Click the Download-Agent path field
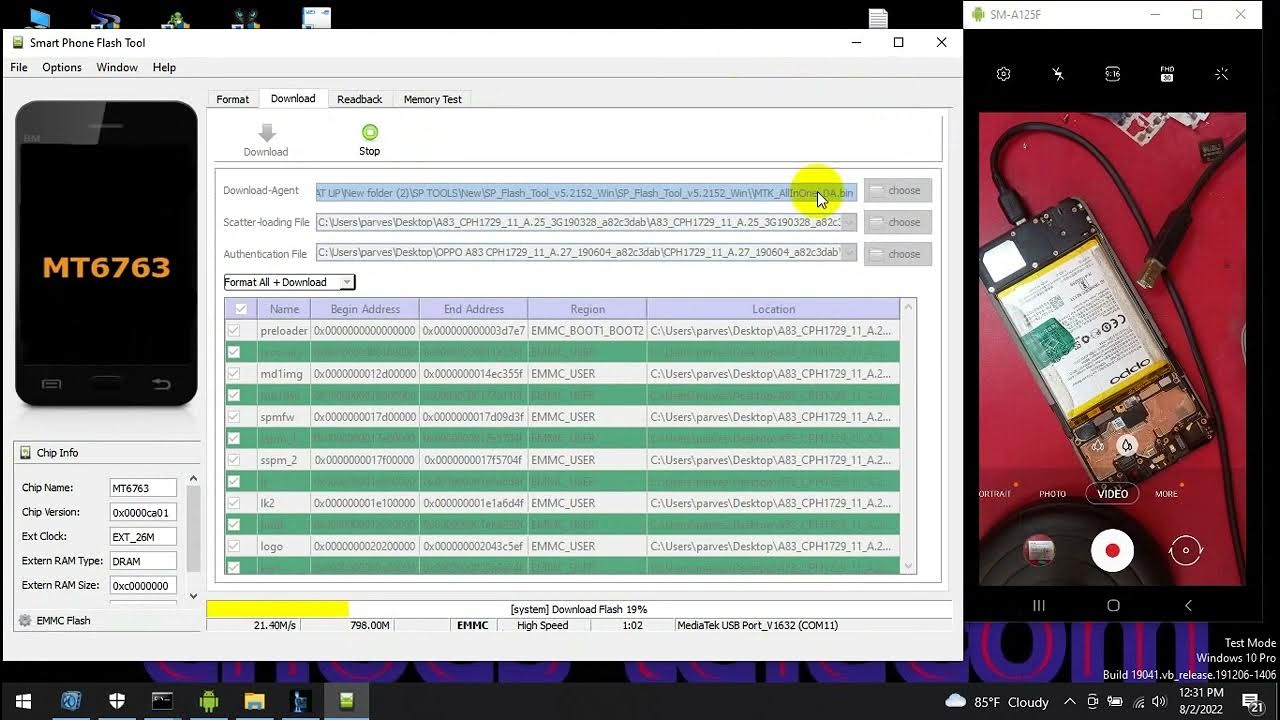 (x=586, y=192)
